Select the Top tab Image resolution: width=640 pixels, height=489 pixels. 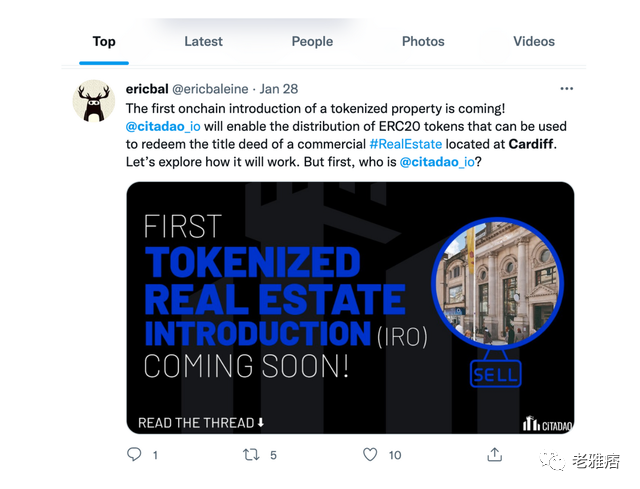pyautogui.click(x=104, y=41)
